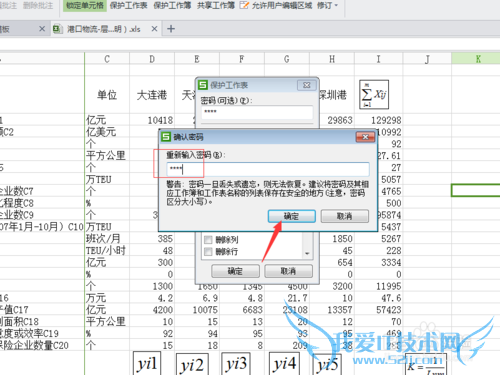Close the 港口物流 xls document tab
Viewport: 500px width, 375px height.
154,29
